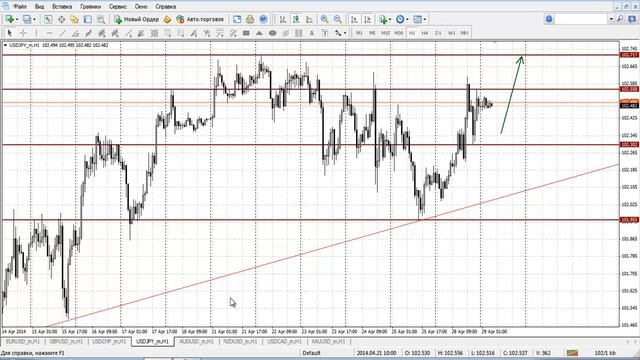Expand the new chart dropdown arrow
This screenshot has width=640, height=360.
(x=17, y=19)
